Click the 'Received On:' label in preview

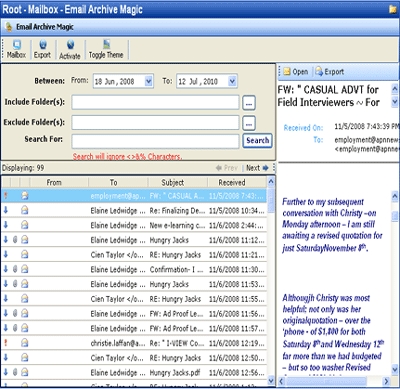[303, 128]
